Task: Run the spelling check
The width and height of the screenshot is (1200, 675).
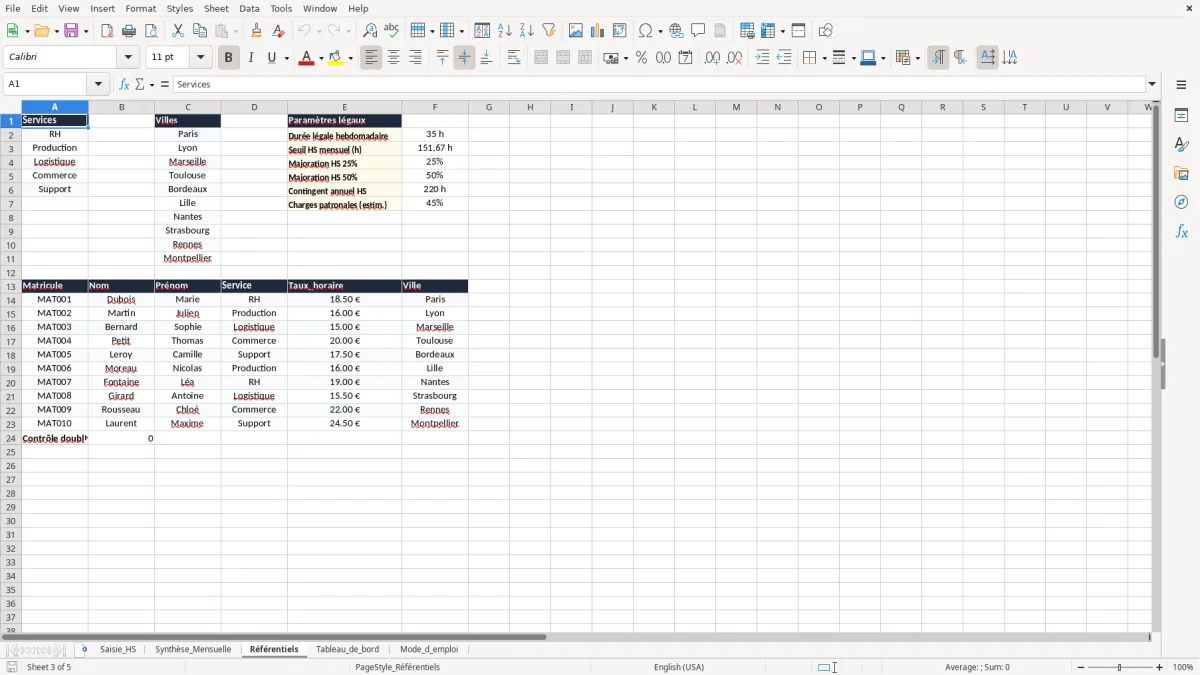Action: pos(392,31)
